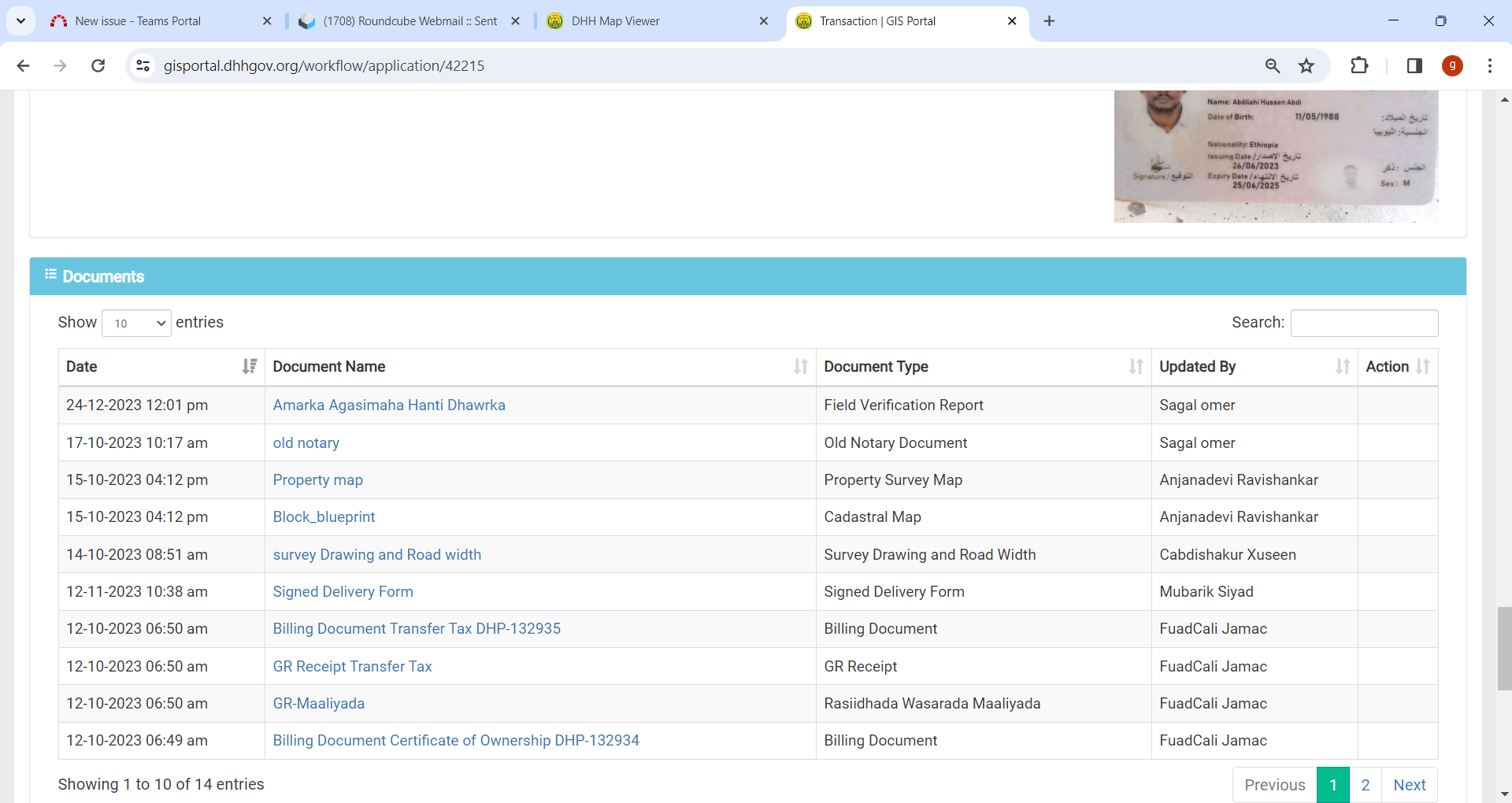Select the Cadastral Map type cell
Screen dimensions: 1512x803
click(984, 517)
